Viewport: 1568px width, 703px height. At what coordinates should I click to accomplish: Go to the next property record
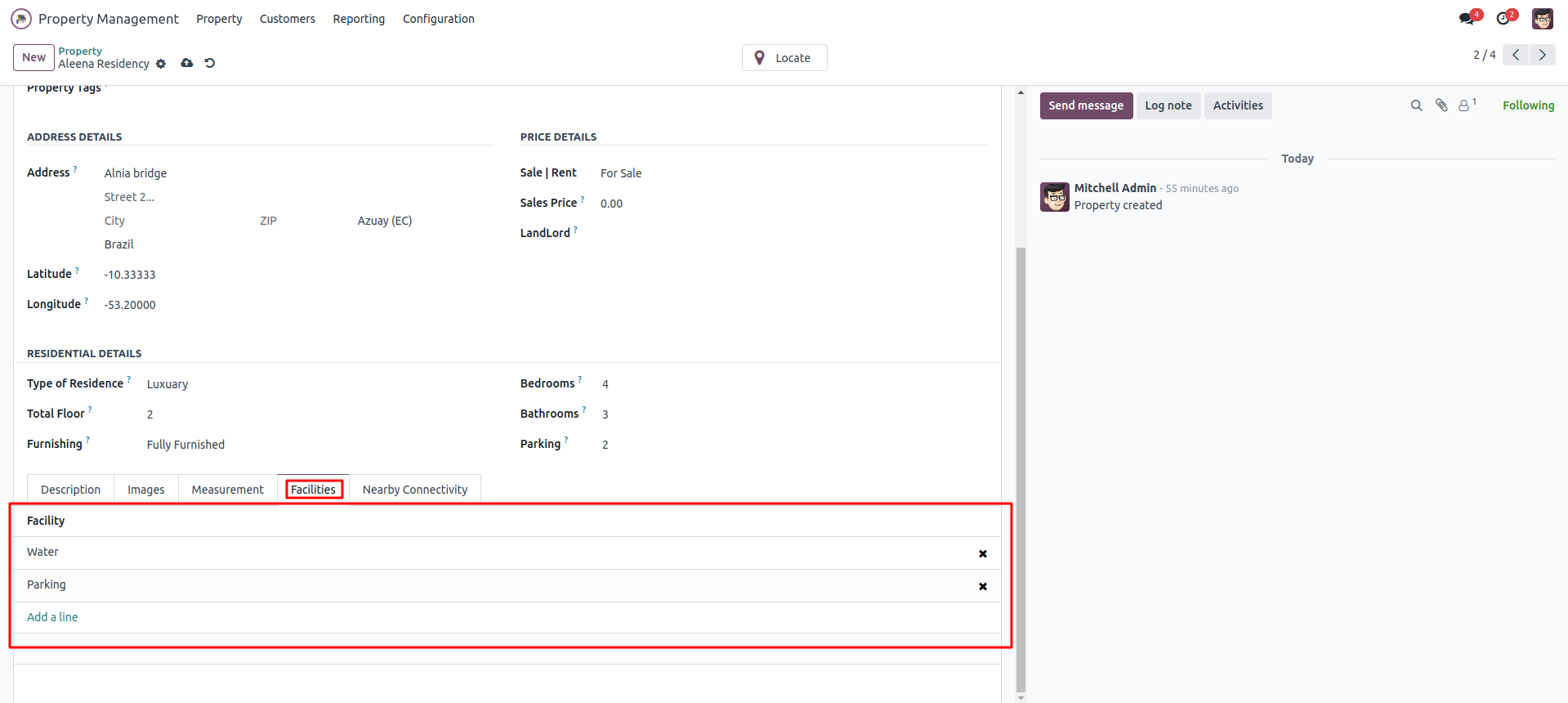pos(1542,55)
